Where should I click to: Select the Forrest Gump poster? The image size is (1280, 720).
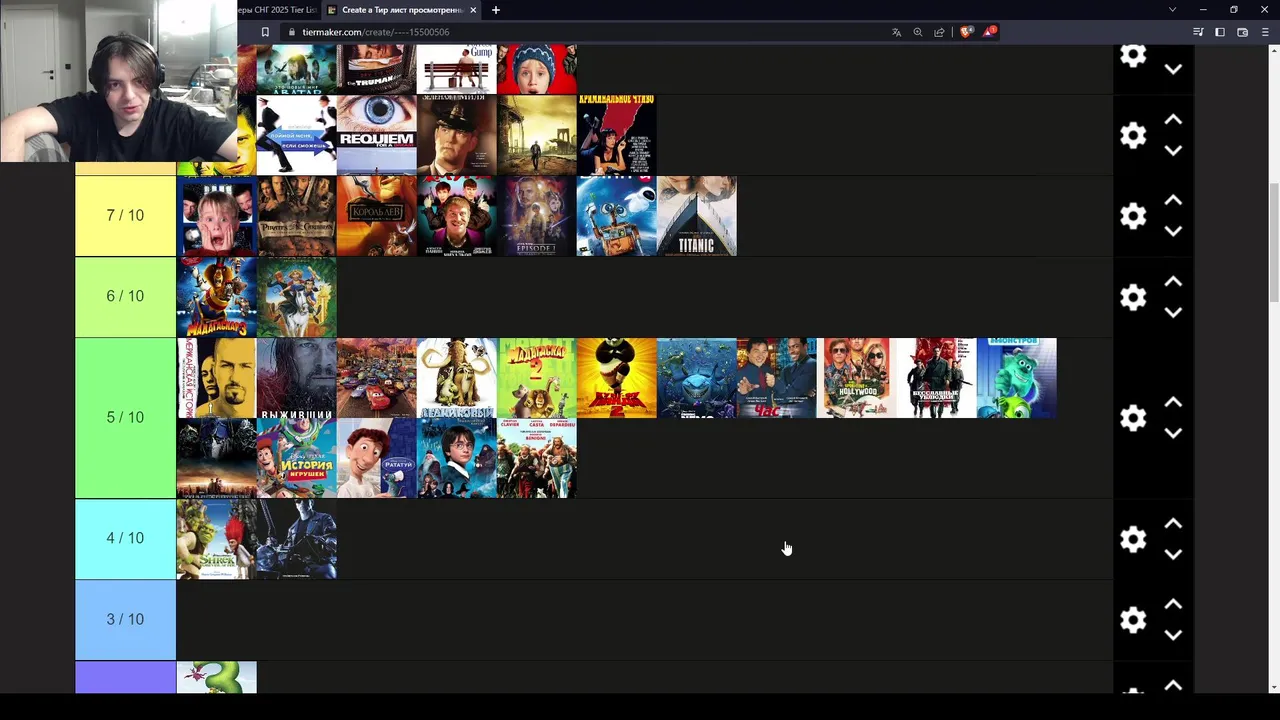coord(457,69)
